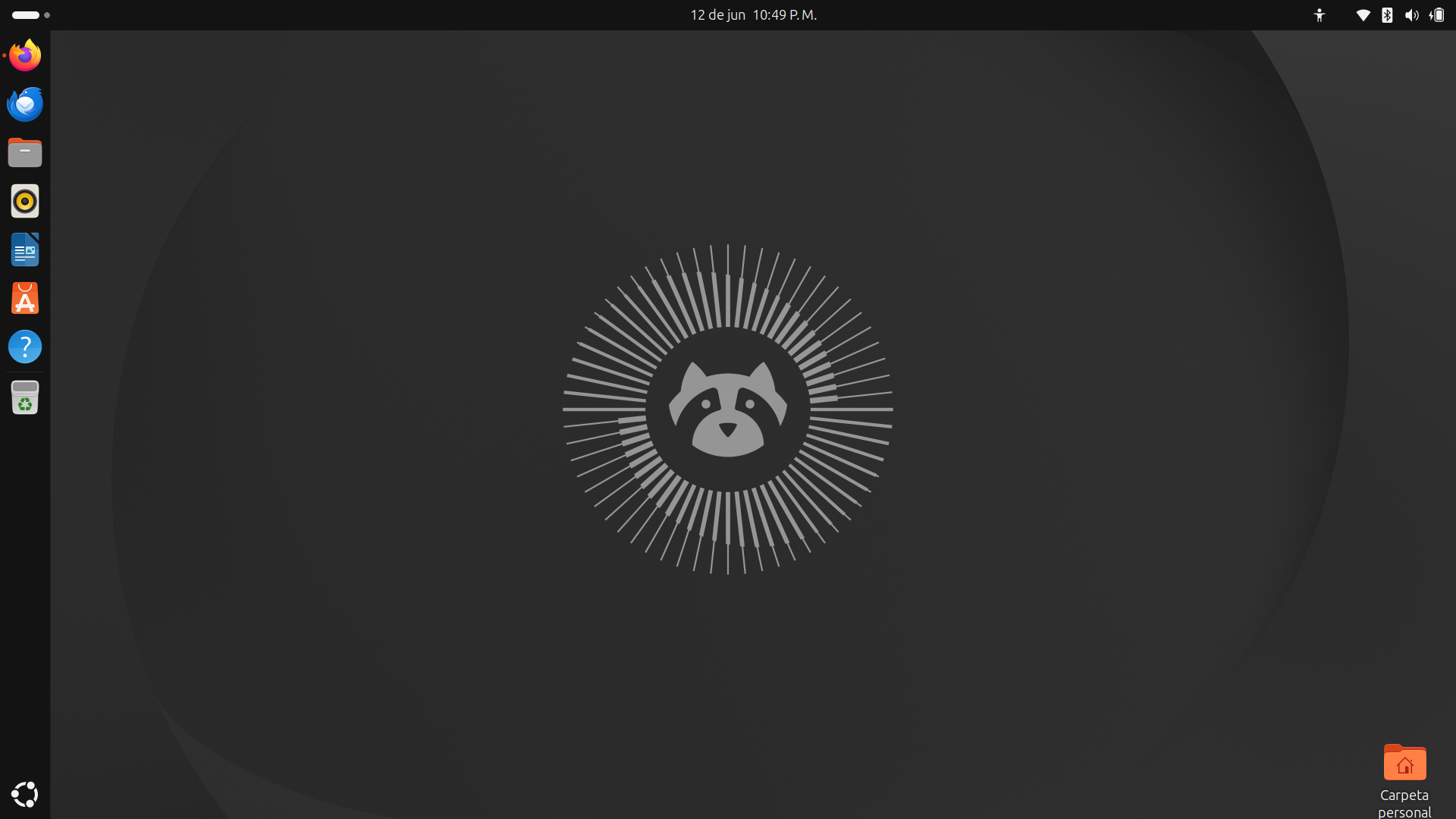Open the Ubuntu App Center
Screen dimensions: 1456x819
[25, 298]
